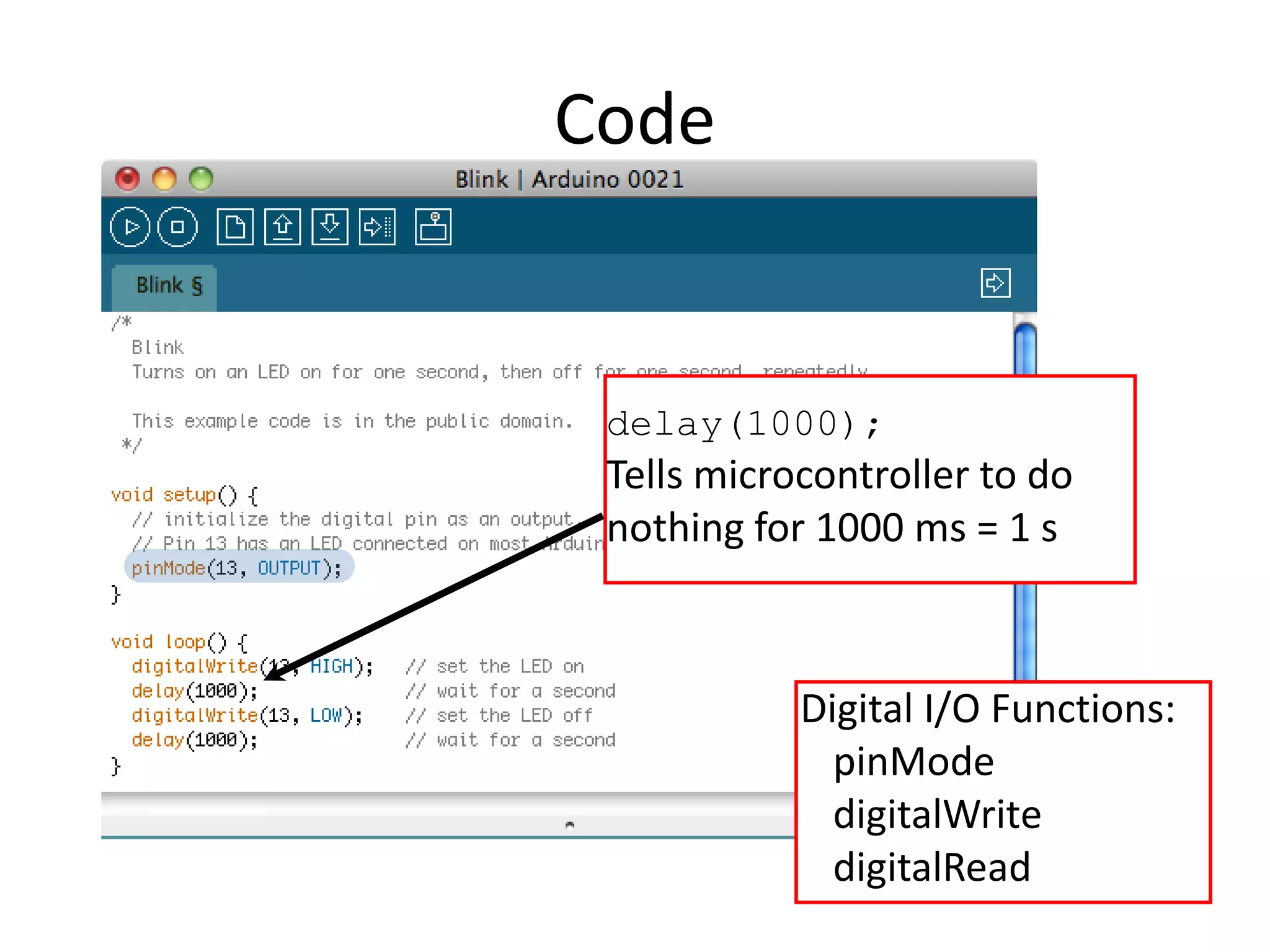Click the Verify/Compile play button
The width and height of the screenshot is (1270, 952).
(130, 227)
